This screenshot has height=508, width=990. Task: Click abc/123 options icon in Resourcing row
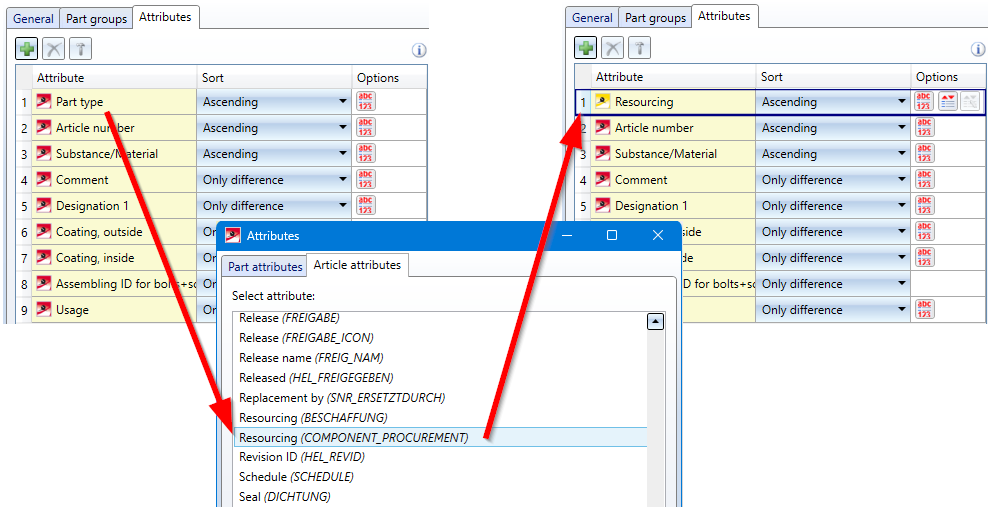point(925,101)
